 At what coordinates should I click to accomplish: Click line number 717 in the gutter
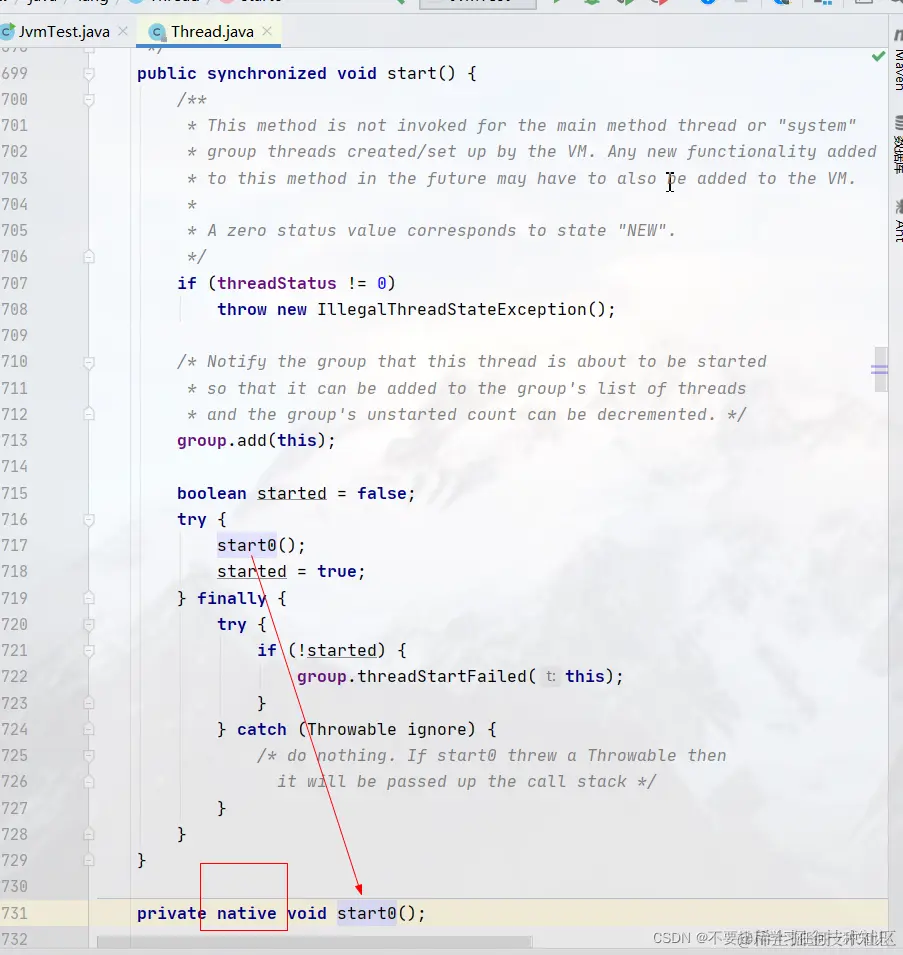coord(15,545)
